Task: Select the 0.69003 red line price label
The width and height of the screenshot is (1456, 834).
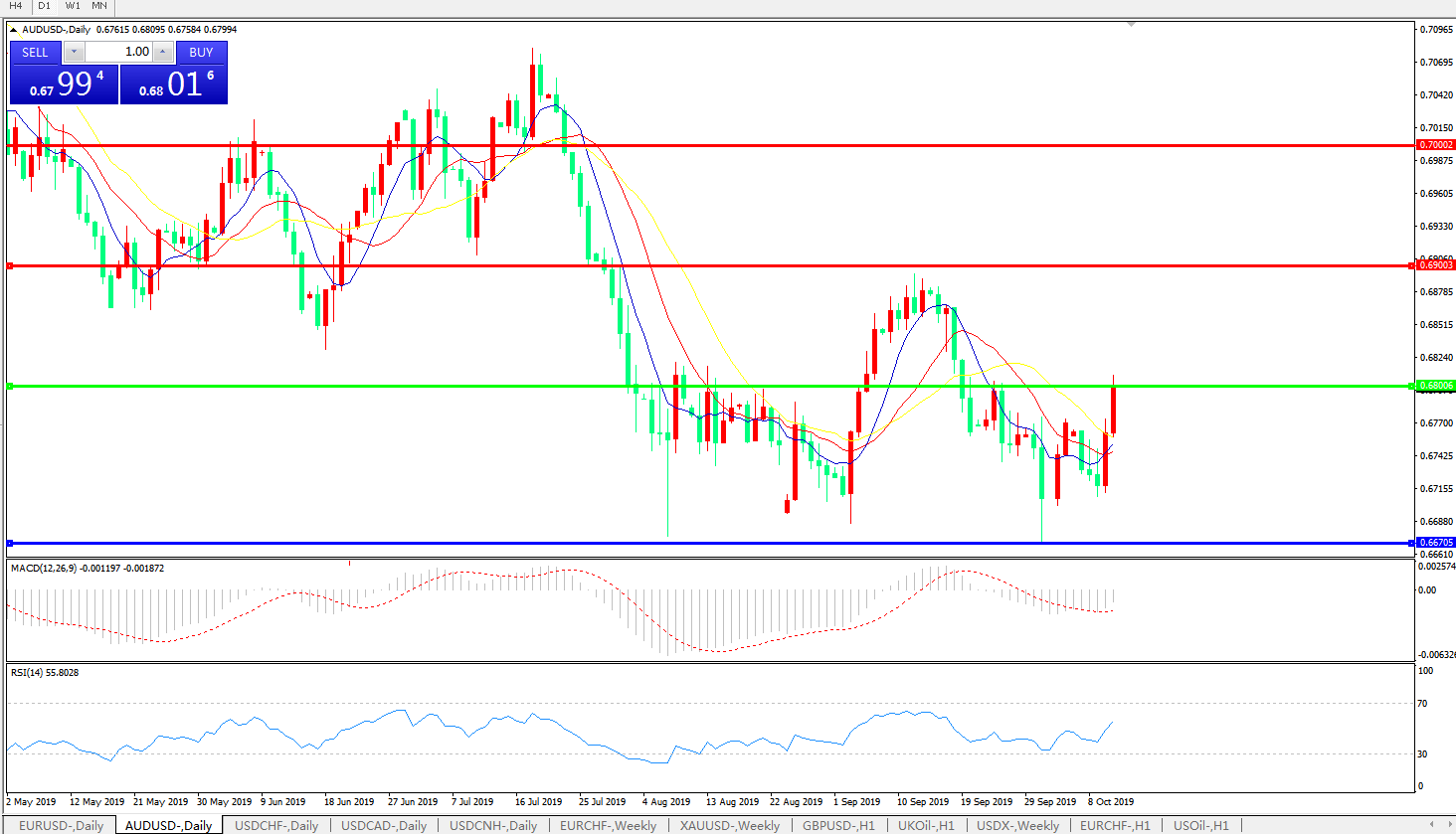Action: point(1435,265)
